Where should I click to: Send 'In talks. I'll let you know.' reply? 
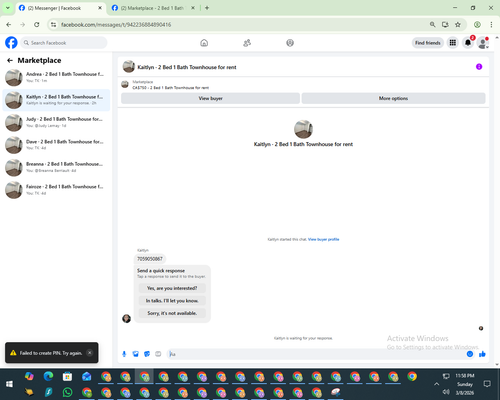(172, 301)
